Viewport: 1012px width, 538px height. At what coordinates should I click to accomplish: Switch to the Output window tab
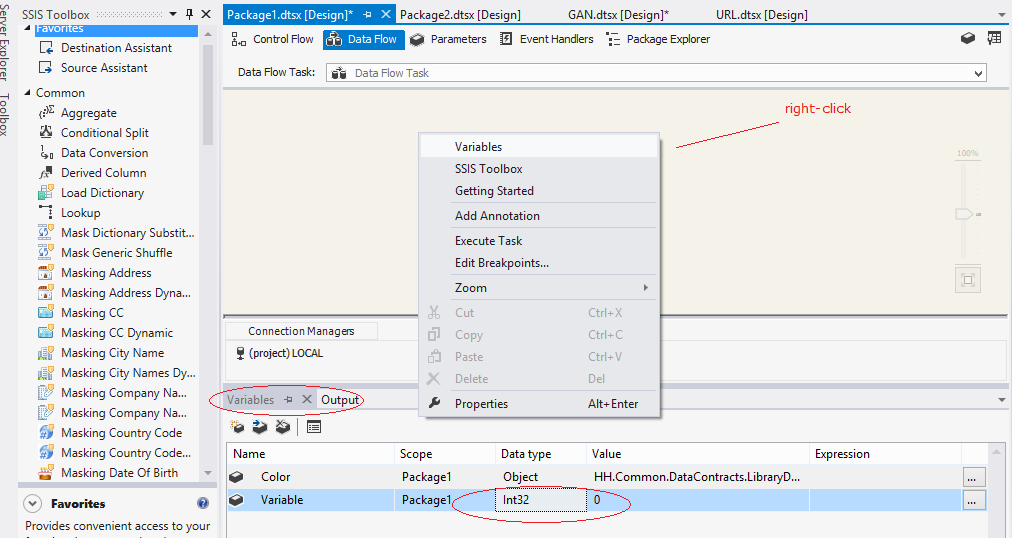point(339,400)
